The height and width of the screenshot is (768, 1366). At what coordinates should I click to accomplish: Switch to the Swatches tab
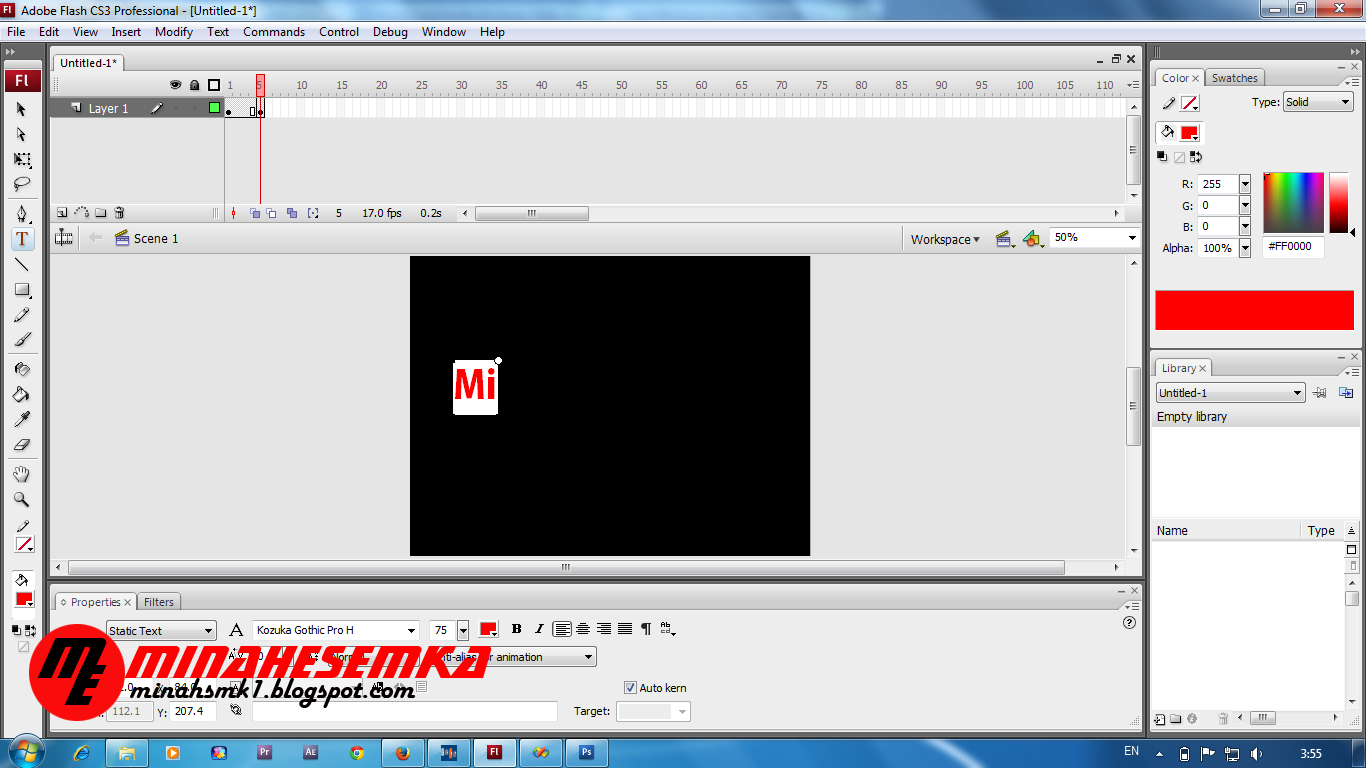point(1234,77)
